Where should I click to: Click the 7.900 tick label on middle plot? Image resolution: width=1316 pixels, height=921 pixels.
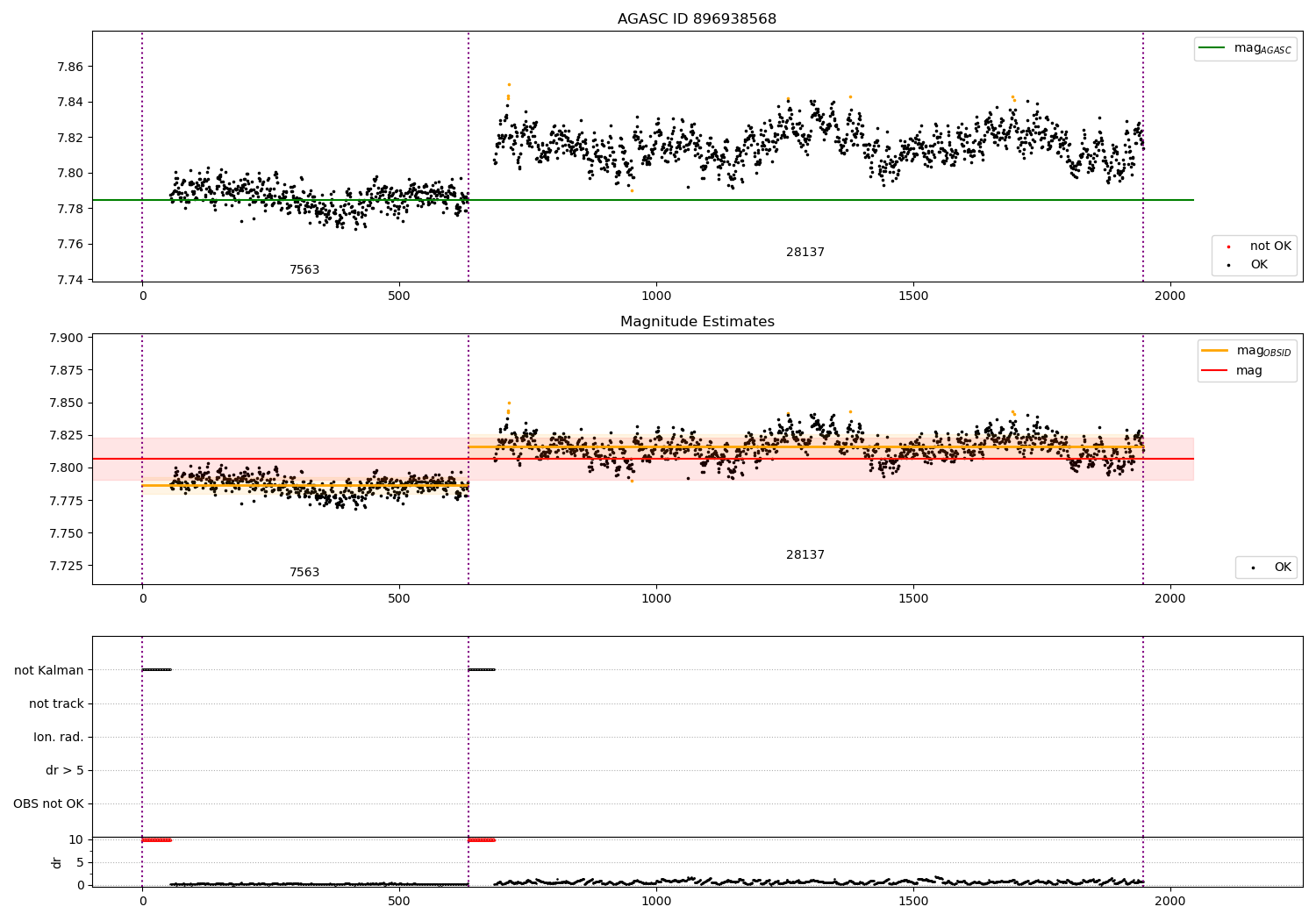pyautogui.click(x=67, y=339)
